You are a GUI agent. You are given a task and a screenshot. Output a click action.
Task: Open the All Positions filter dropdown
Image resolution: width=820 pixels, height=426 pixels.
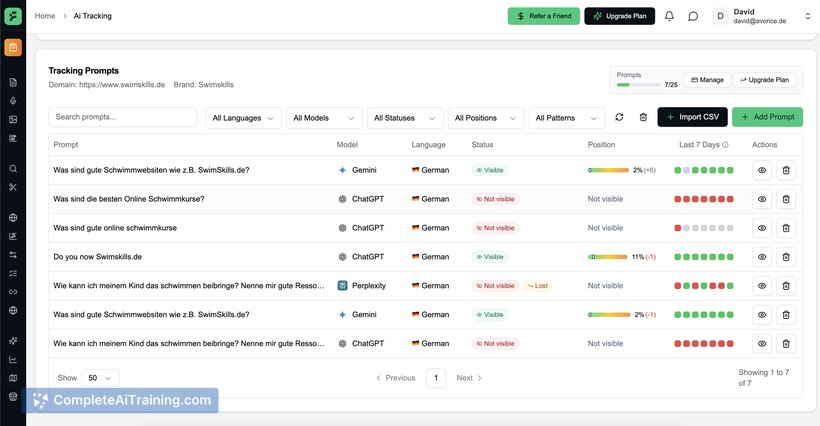pyautogui.click(x=486, y=118)
